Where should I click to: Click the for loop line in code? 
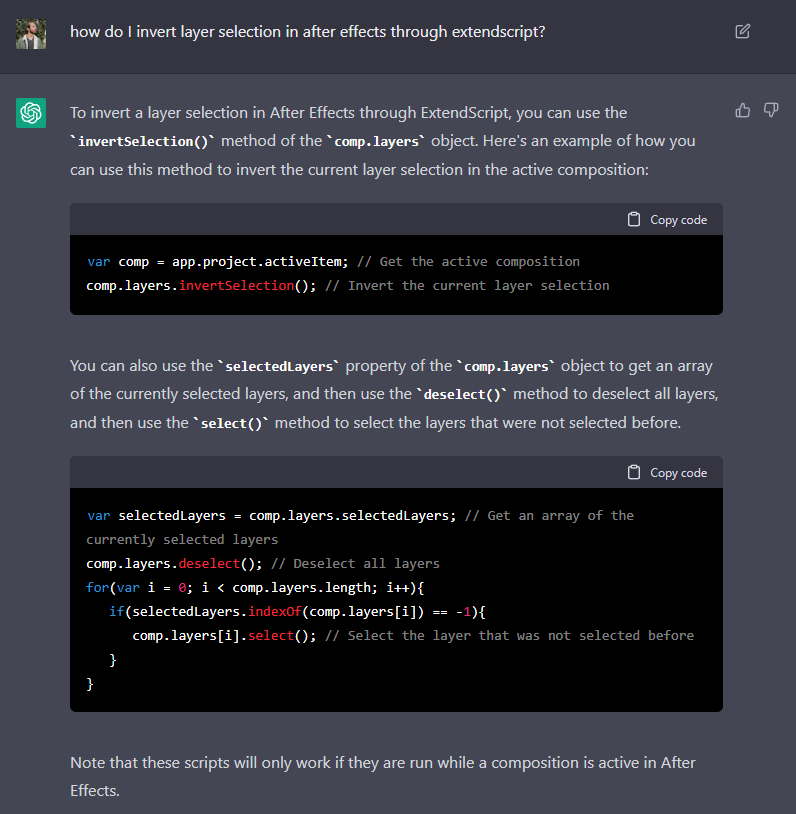pyautogui.click(x=255, y=588)
